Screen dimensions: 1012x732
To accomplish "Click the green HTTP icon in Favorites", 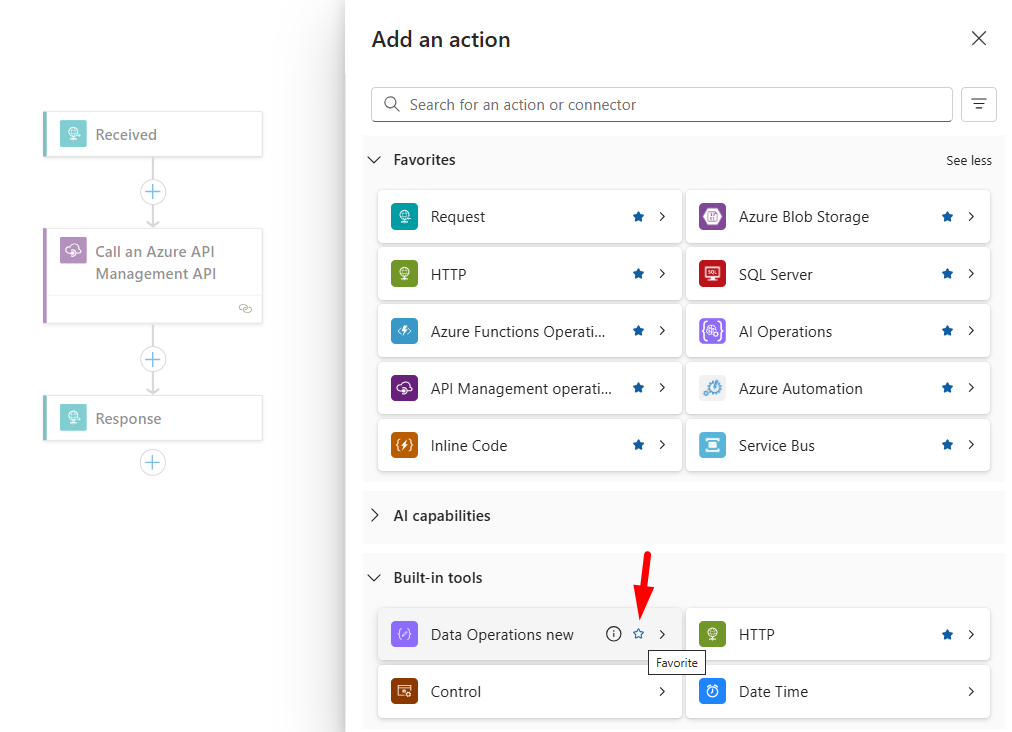I will click(404, 274).
